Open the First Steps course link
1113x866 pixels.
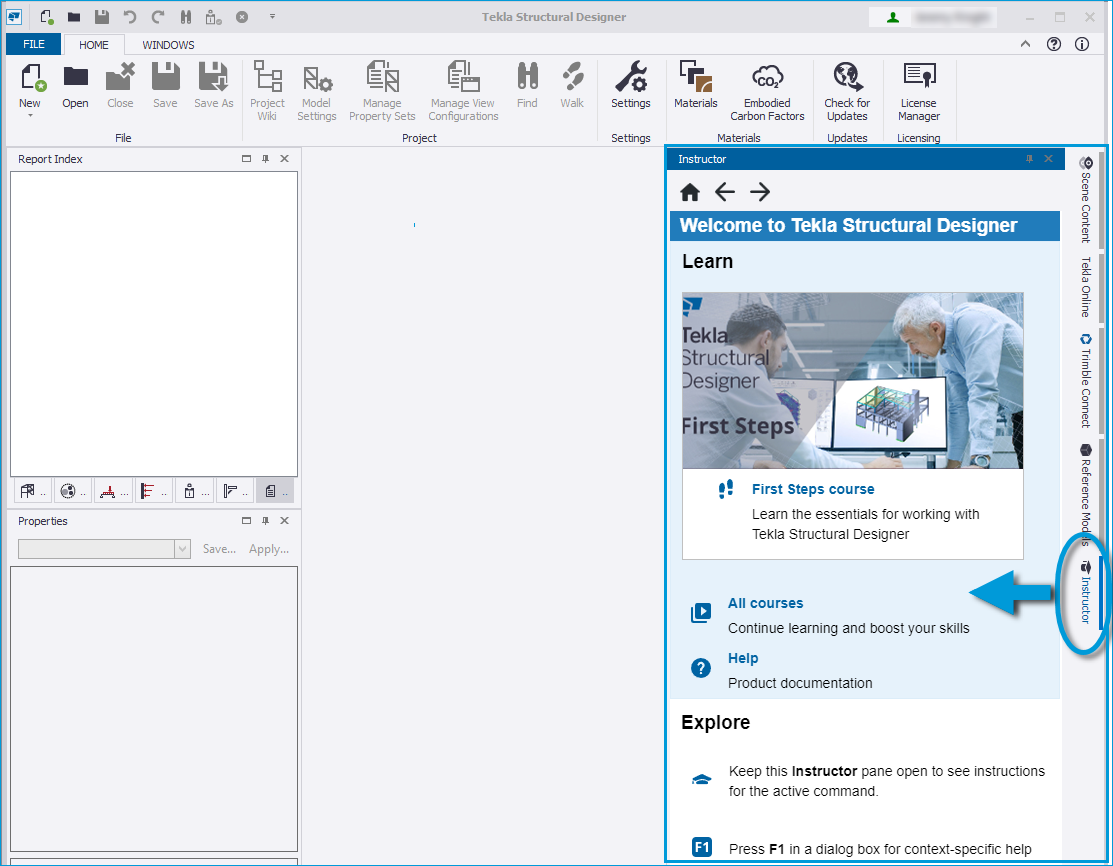pyautogui.click(x=813, y=489)
